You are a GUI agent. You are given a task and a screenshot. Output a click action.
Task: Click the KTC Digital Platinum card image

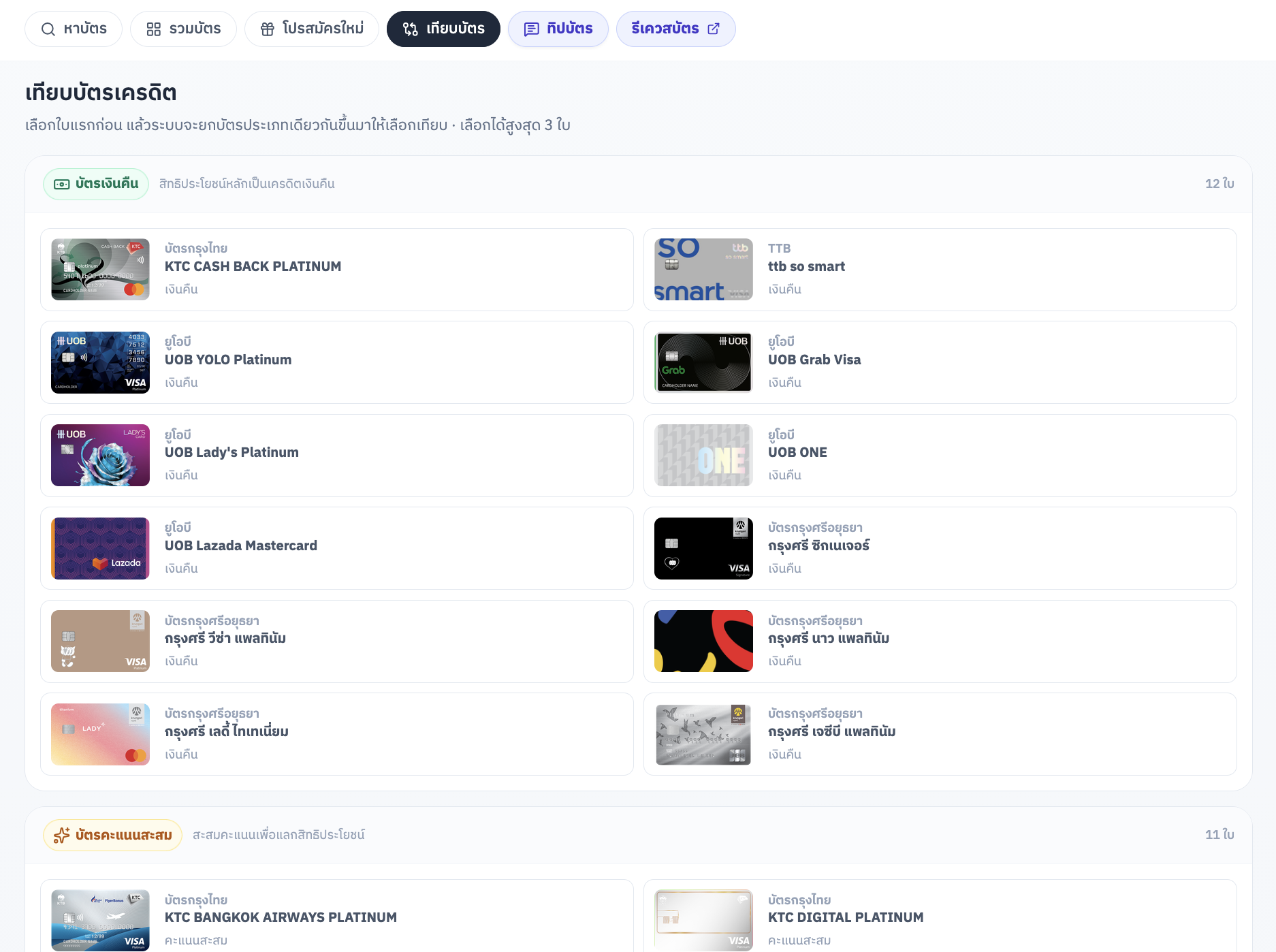(x=703, y=920)
